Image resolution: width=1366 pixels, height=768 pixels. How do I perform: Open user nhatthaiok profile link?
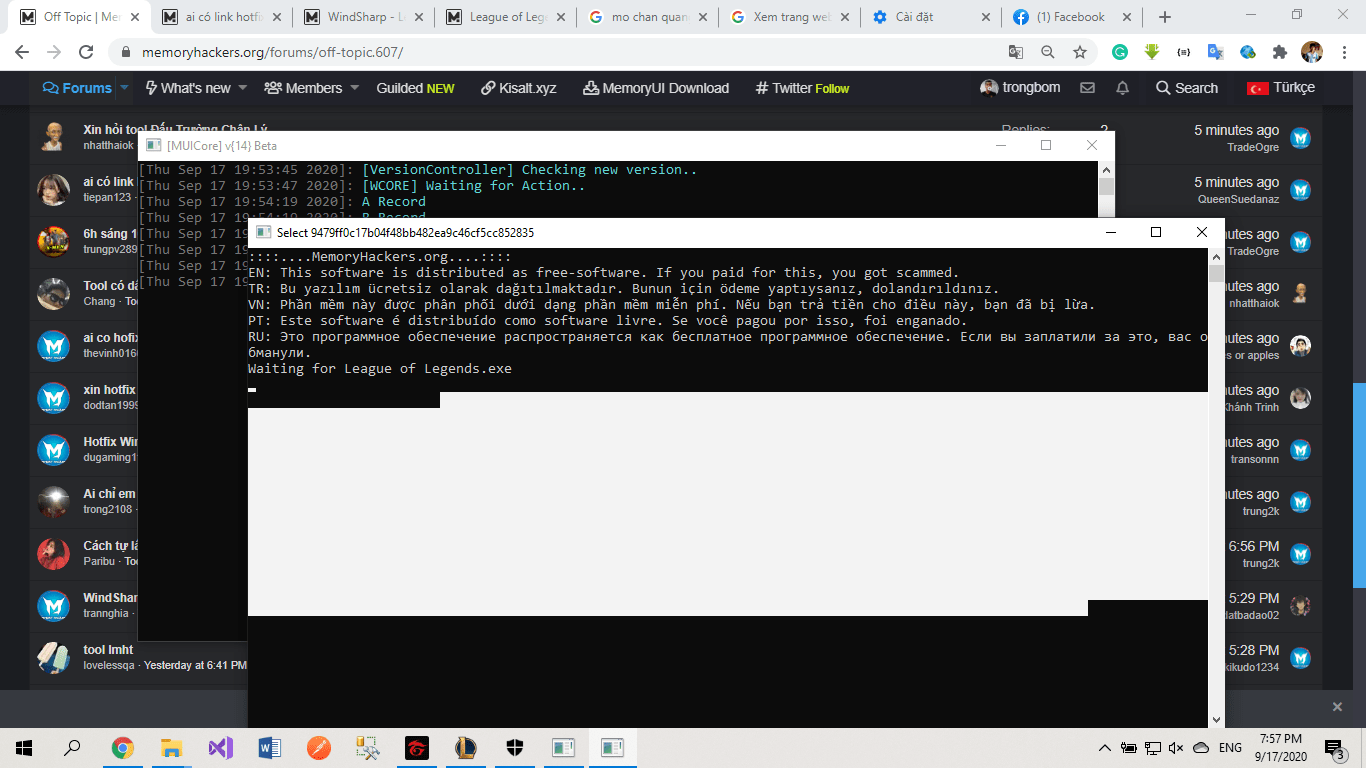108,146
